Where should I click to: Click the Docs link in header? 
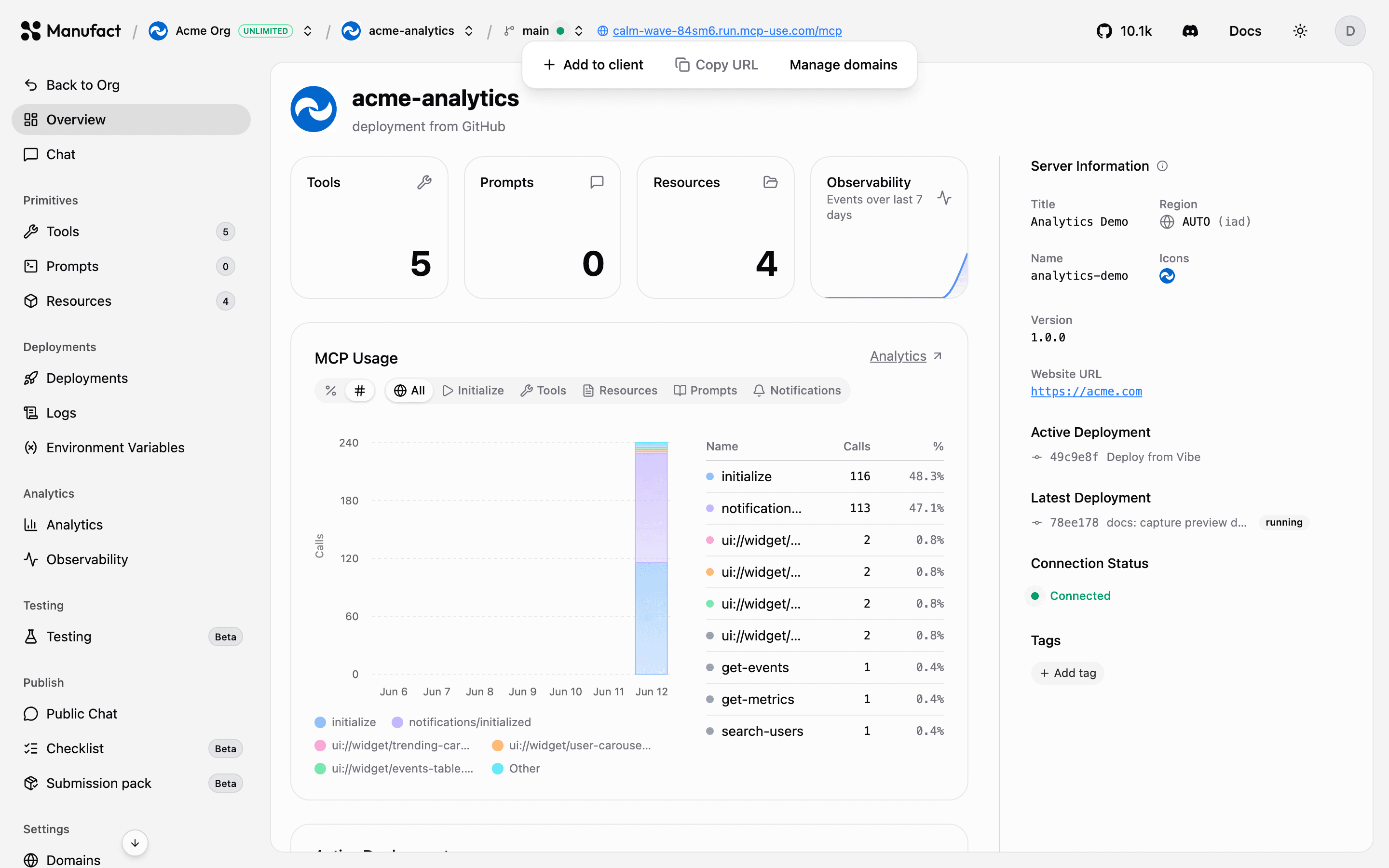tap(1245, 31)
